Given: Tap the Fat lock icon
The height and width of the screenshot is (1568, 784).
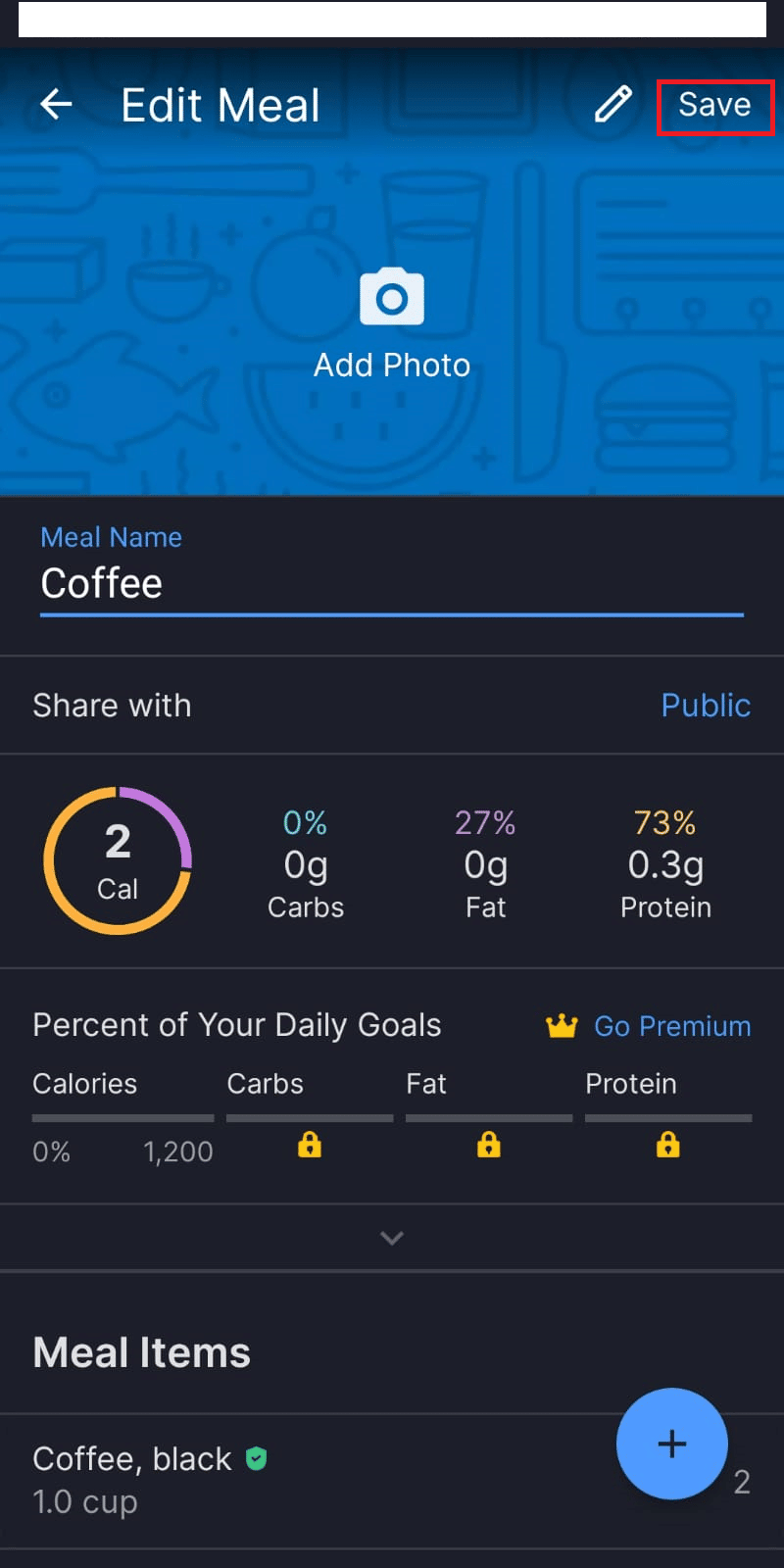Looking at the screenshot, I should [x=488, y=1145].
